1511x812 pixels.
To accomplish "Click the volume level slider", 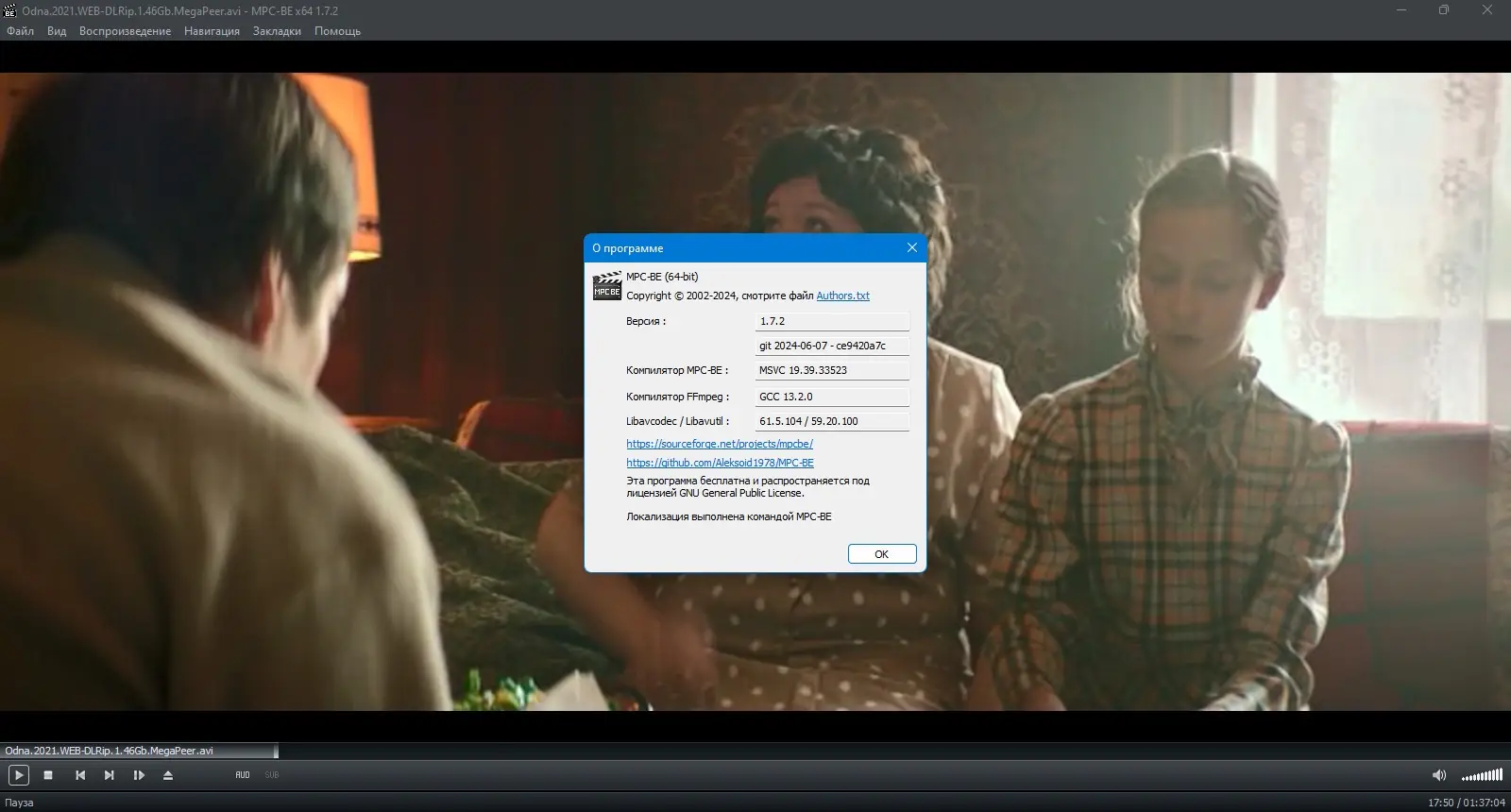I will pyautogui.click(x=1482, y=775).
